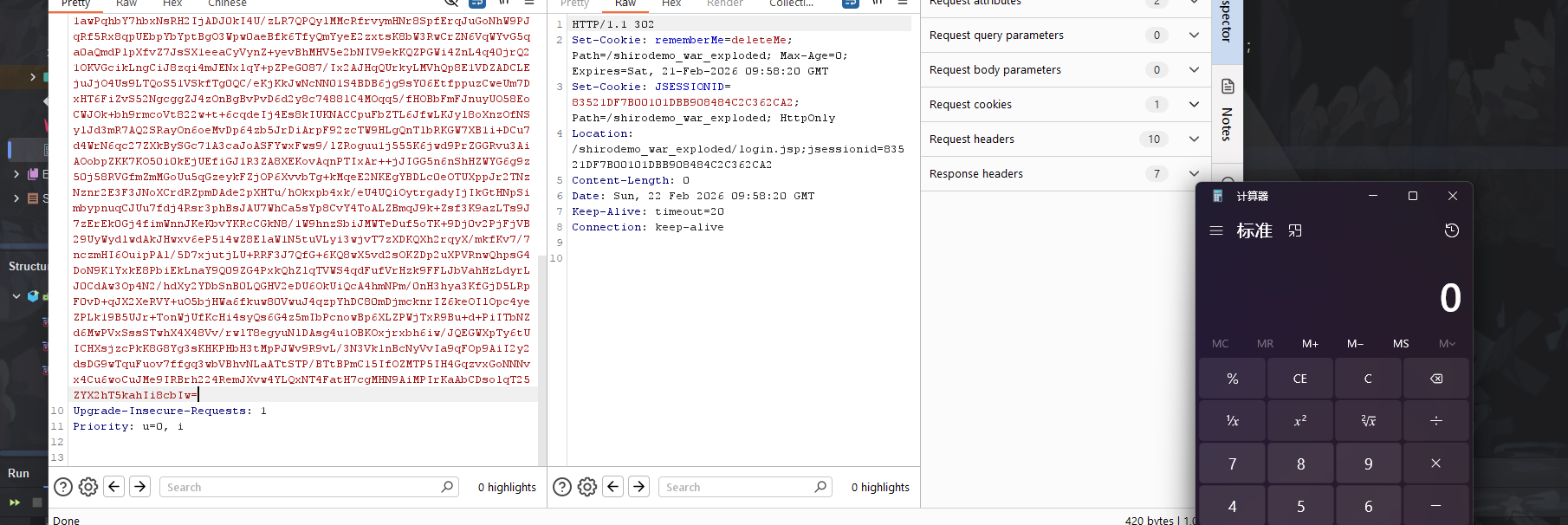This screenshot has width=1568, height=525.
Task: Toggle Calculator keep-on-top mode icon
Action: (x=1295, y=230)
